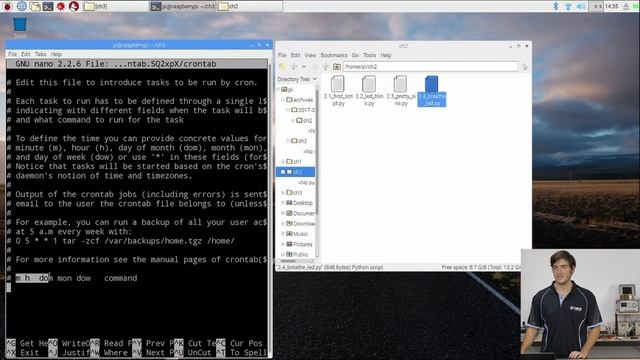Screen dimensions: 640x360
Task: Open the file manager's Edit menu
Action: point(296,55)
